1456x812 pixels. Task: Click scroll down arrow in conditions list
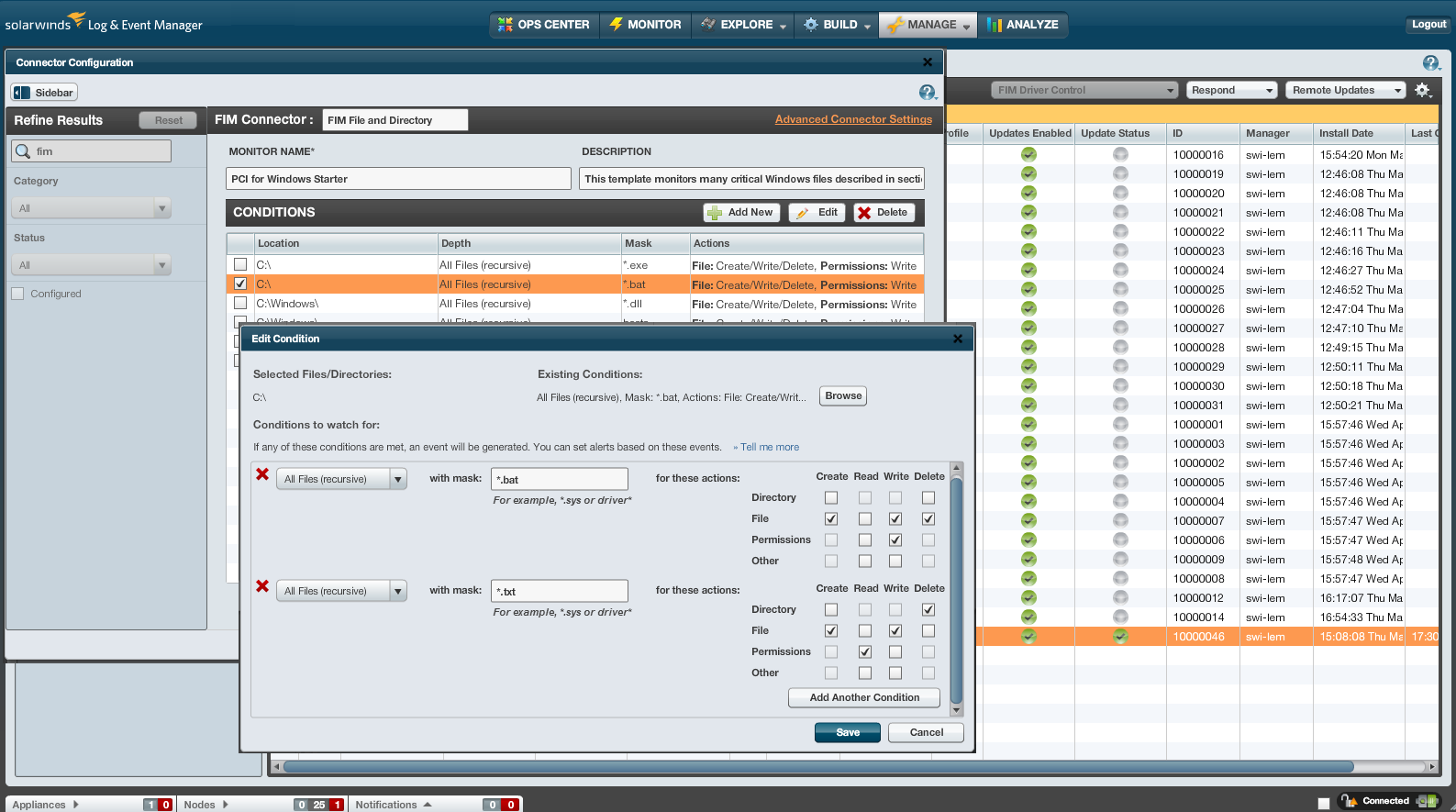pos(957,710)
